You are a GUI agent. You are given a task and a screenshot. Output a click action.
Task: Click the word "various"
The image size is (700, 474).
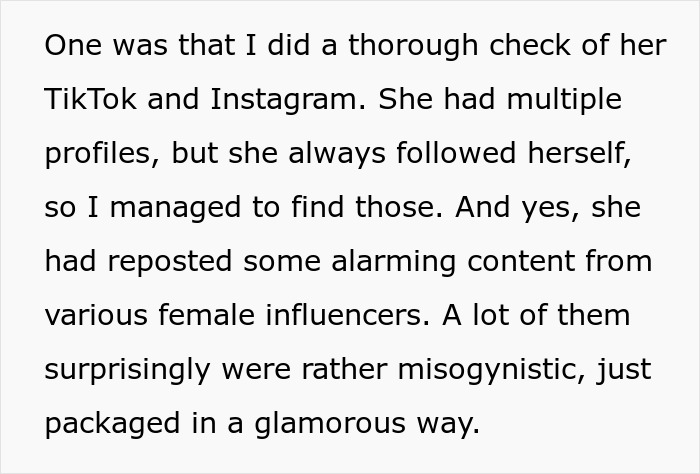pos(98,316)
